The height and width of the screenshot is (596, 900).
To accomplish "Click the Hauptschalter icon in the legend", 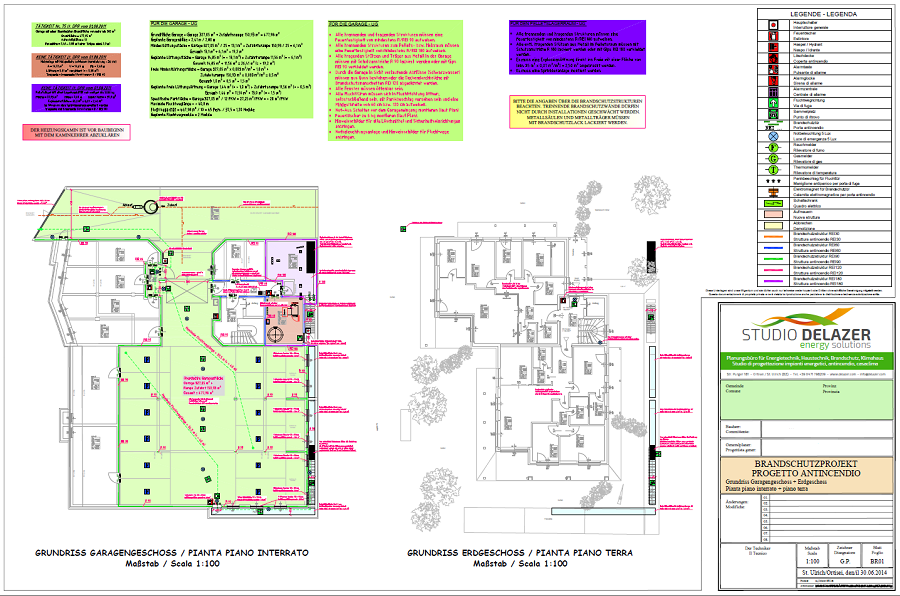I will click(773, 24).
